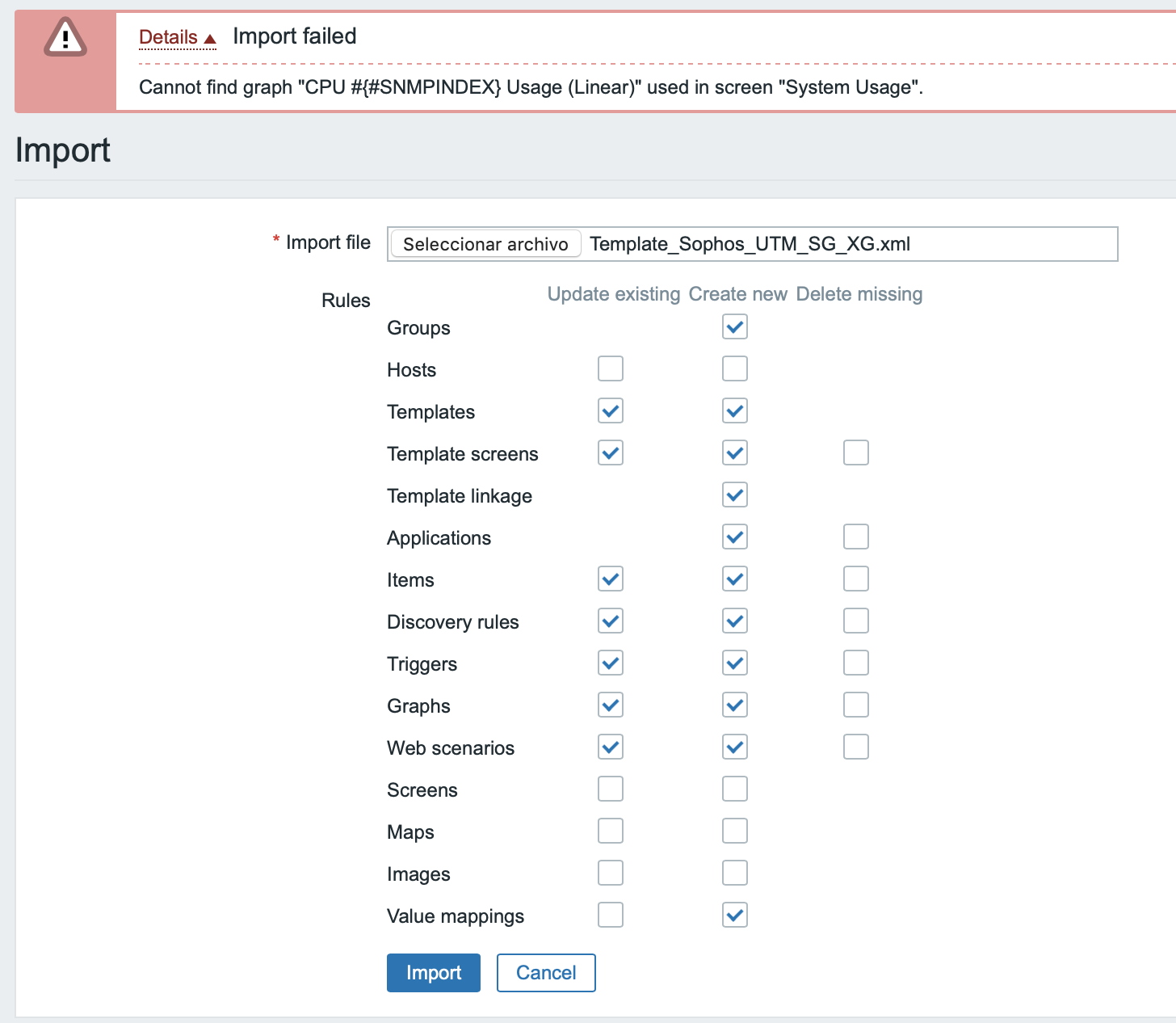Enable Delete missing for Web scenarios
This screenshot has width=1176, height=1023.
[856, 747]
